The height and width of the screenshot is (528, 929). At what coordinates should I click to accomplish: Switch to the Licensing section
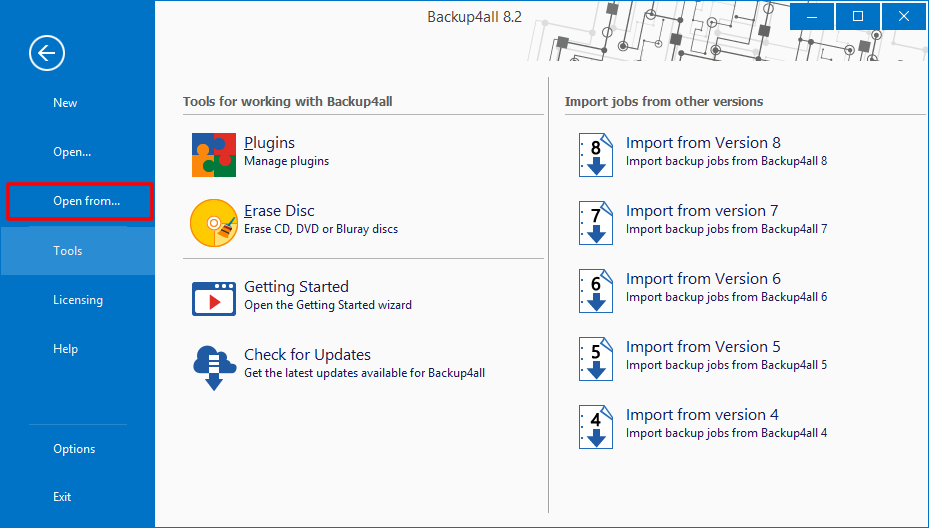pyautogui.click(x=78, y=300)
